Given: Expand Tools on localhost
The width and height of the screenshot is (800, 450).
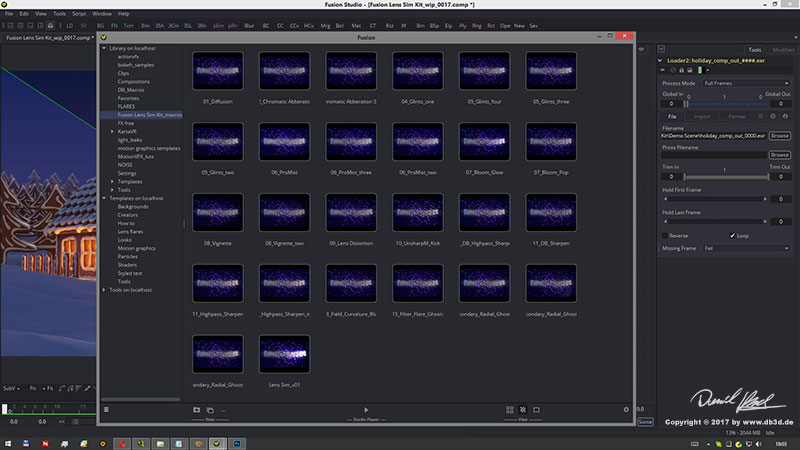Looking at the screenshot, I should tap(104, 290).
